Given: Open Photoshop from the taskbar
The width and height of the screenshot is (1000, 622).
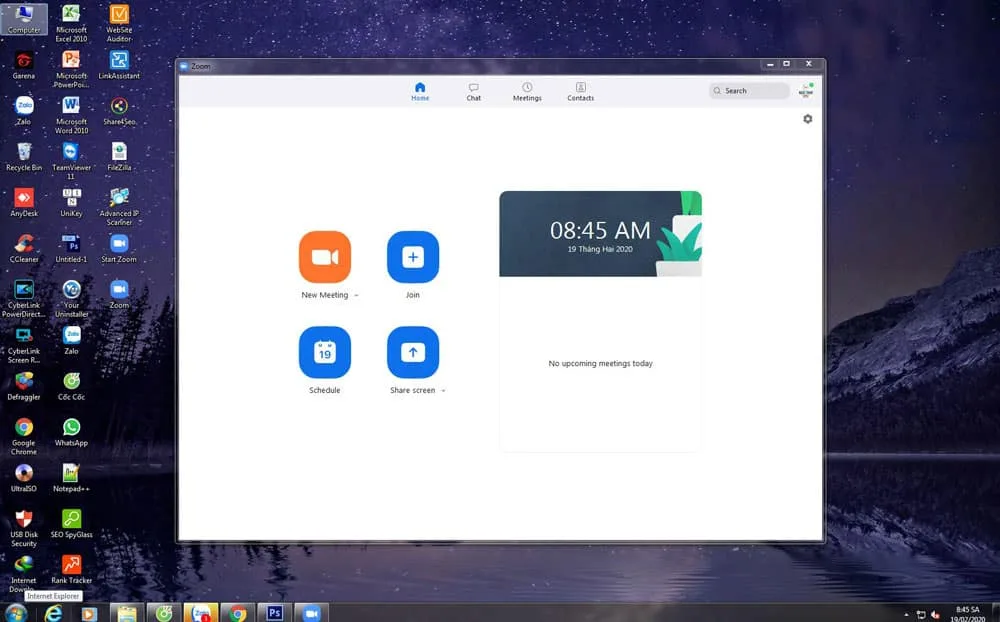Looking at the screenshot, I should click(x=275, y=613).
